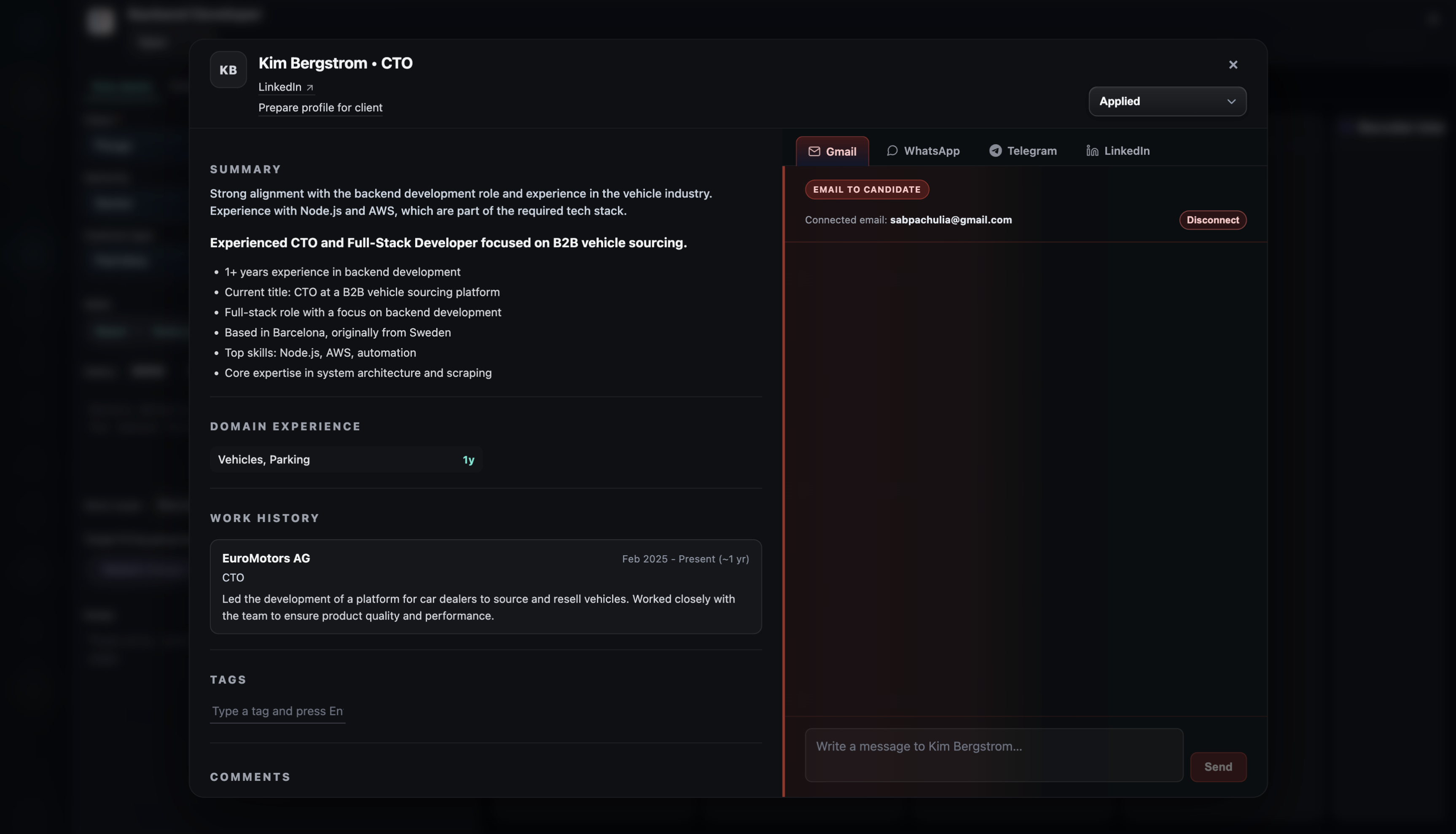This screenshot has height=834, width=1456.
Task: Click the Tags section heading
Action: [228, 680]
